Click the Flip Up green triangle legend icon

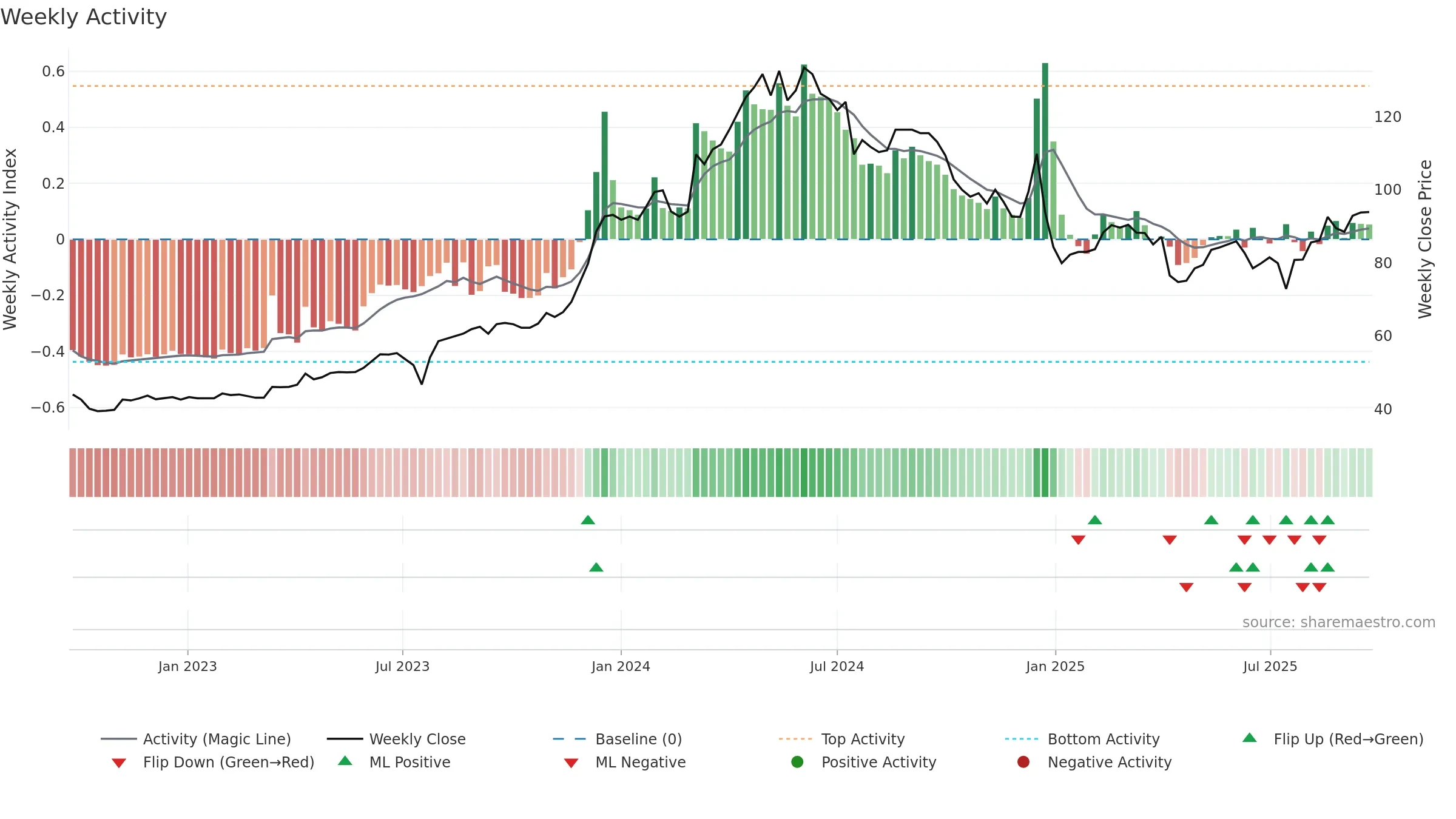tap(1249, 738)
